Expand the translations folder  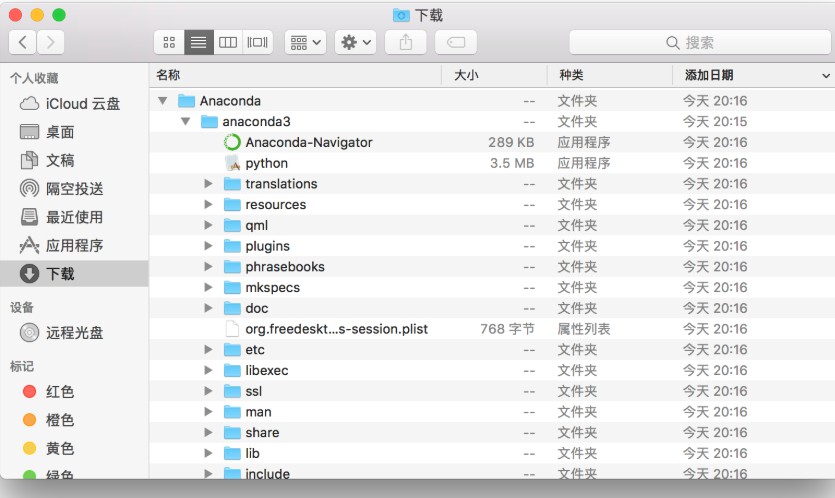point(208,184)
